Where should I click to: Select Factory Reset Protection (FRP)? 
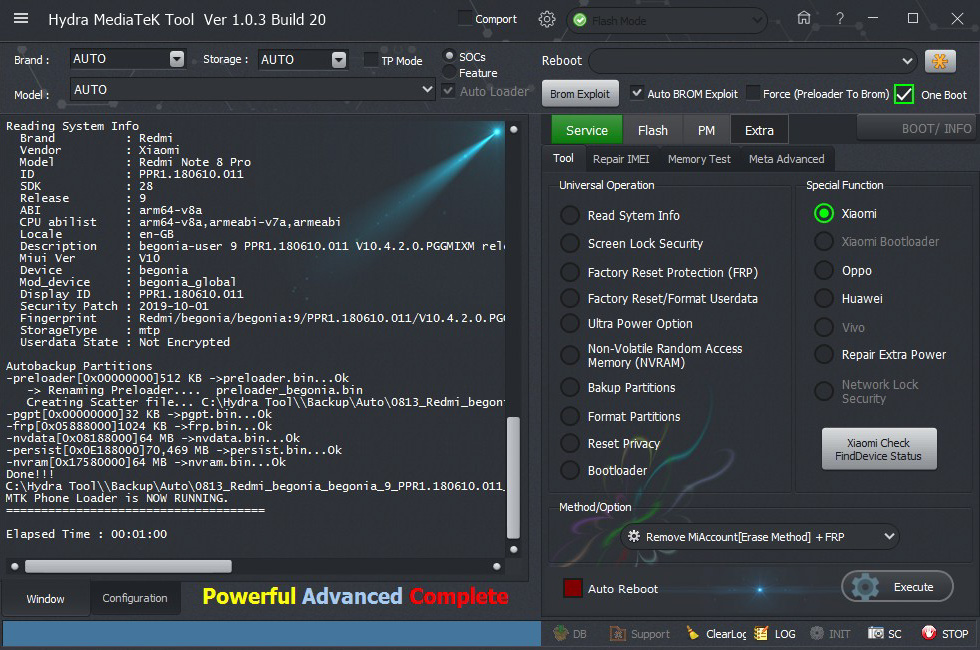[569, 272]
